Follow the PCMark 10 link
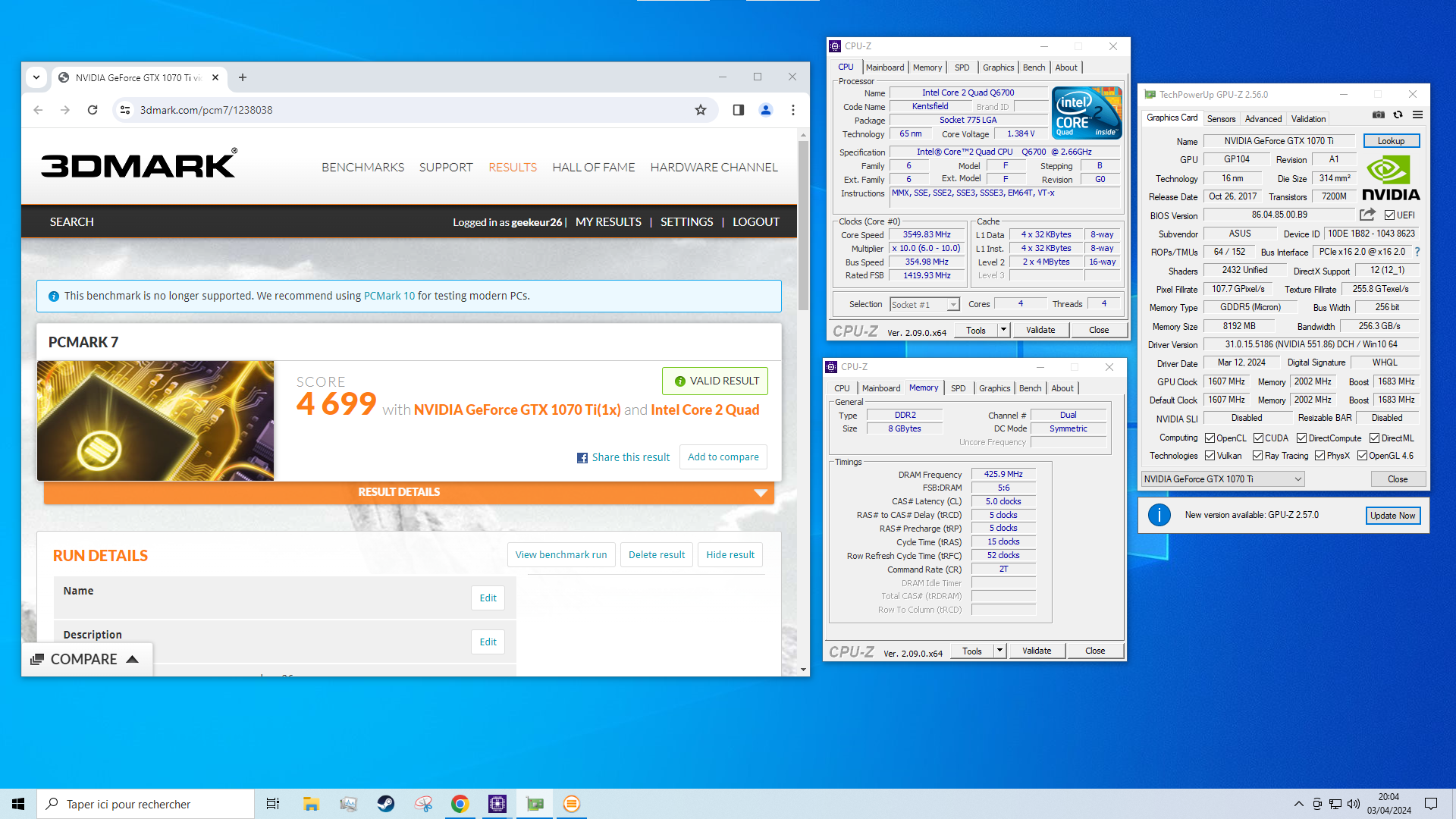The image size is (1456, 819). pos(389,296)
